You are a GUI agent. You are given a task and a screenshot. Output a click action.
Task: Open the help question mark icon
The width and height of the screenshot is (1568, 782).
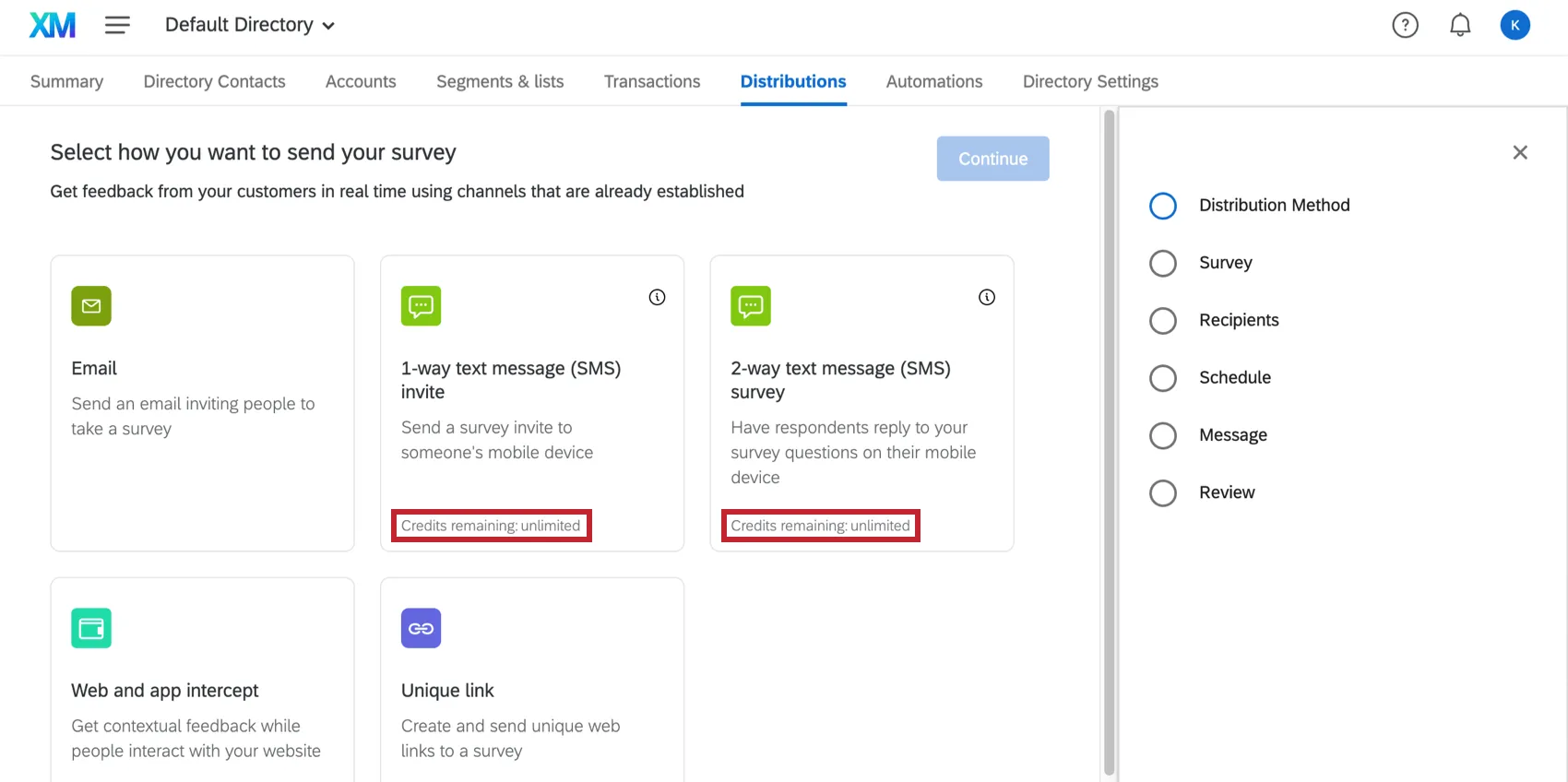[1405, 25]
